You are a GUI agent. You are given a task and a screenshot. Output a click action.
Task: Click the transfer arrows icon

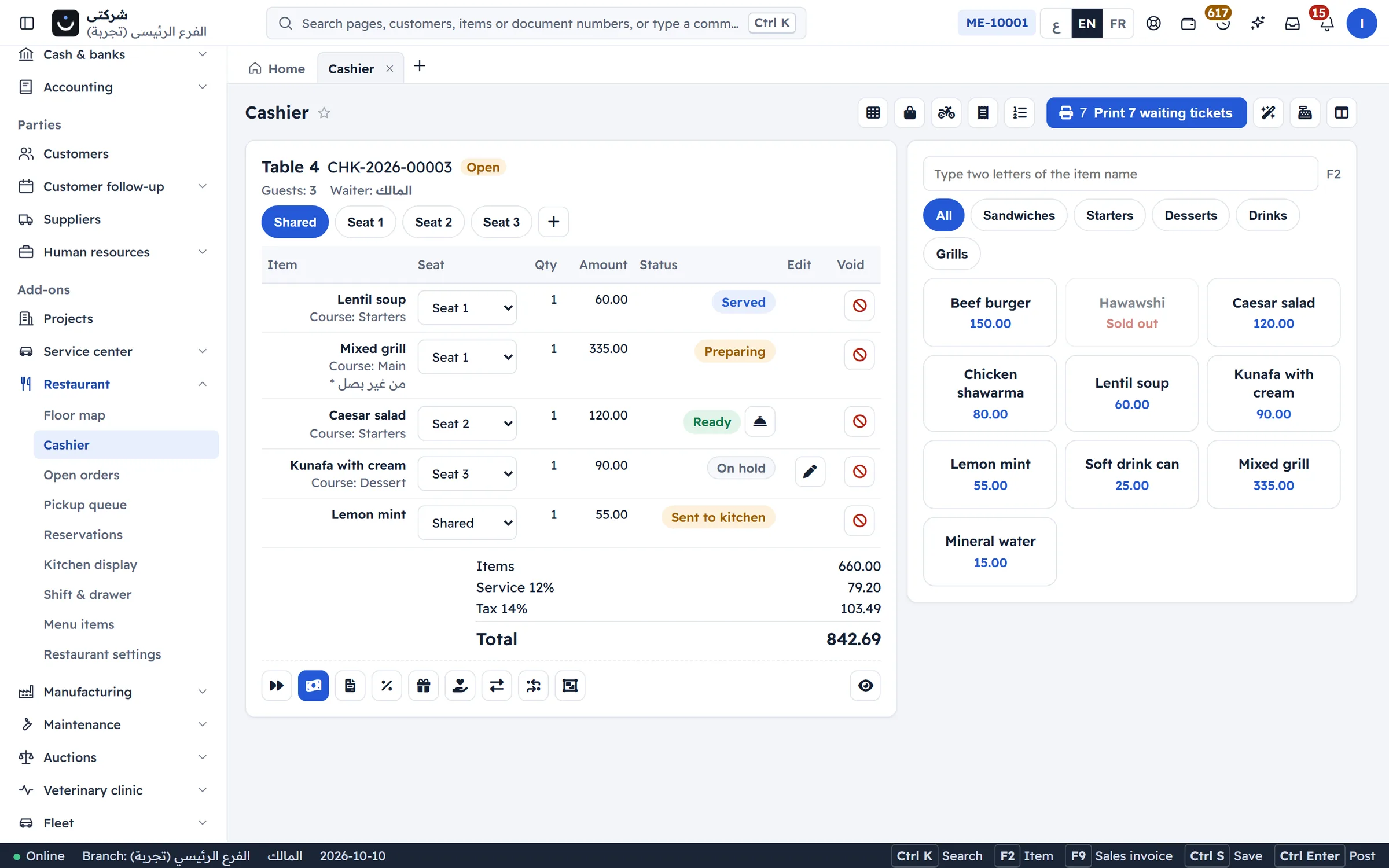pos(497,686)
